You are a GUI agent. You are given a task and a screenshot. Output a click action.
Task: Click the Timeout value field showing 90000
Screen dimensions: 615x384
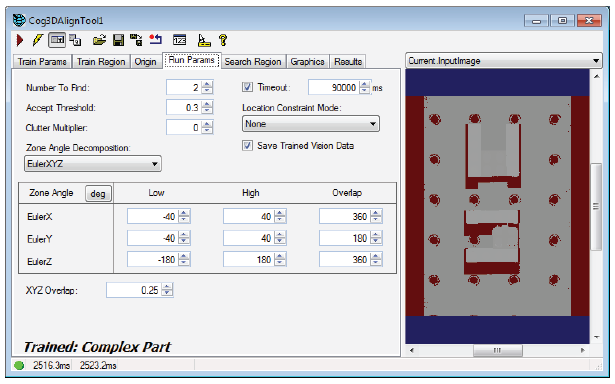[x=333, y=87]
